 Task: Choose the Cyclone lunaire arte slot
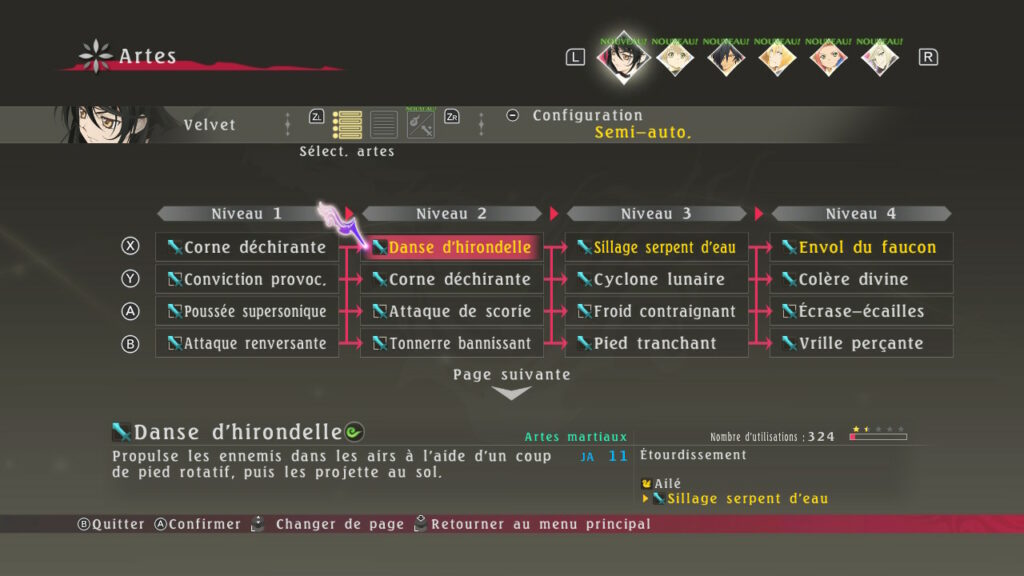point(657,279)
